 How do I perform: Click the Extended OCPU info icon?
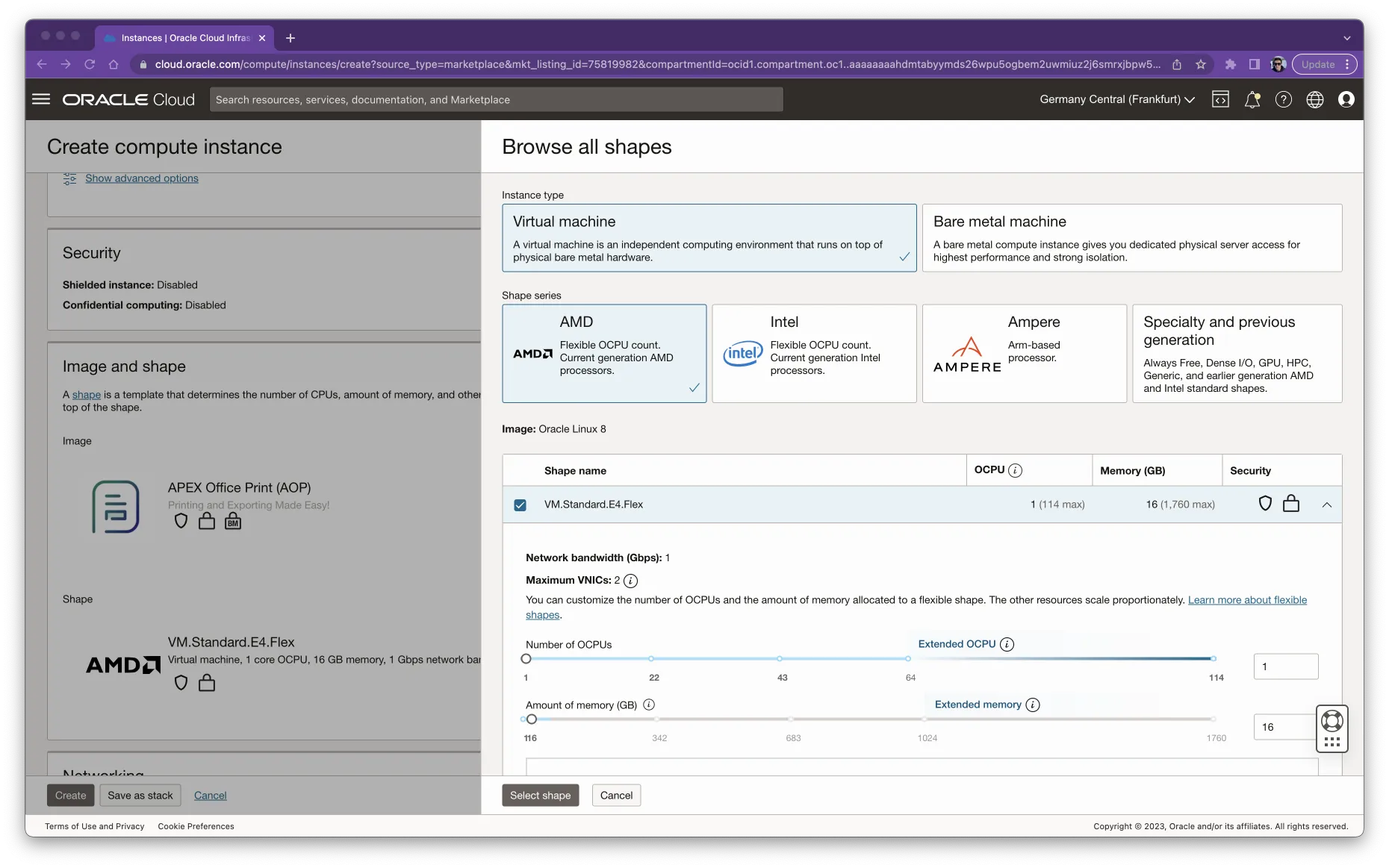tap(1007, 644)
